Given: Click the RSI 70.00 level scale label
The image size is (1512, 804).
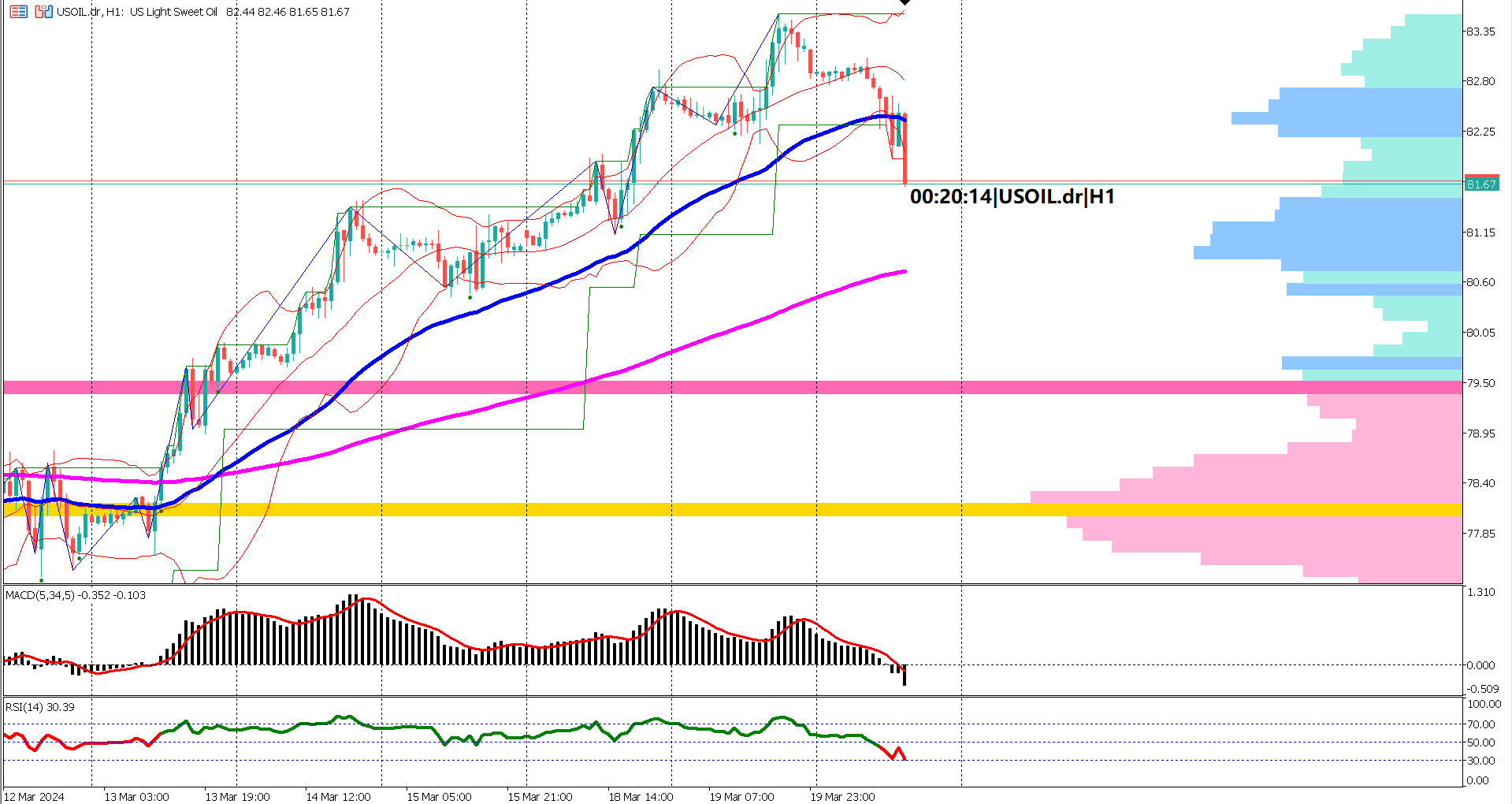Looking at the screenshot, I should tap(1480, 724).
